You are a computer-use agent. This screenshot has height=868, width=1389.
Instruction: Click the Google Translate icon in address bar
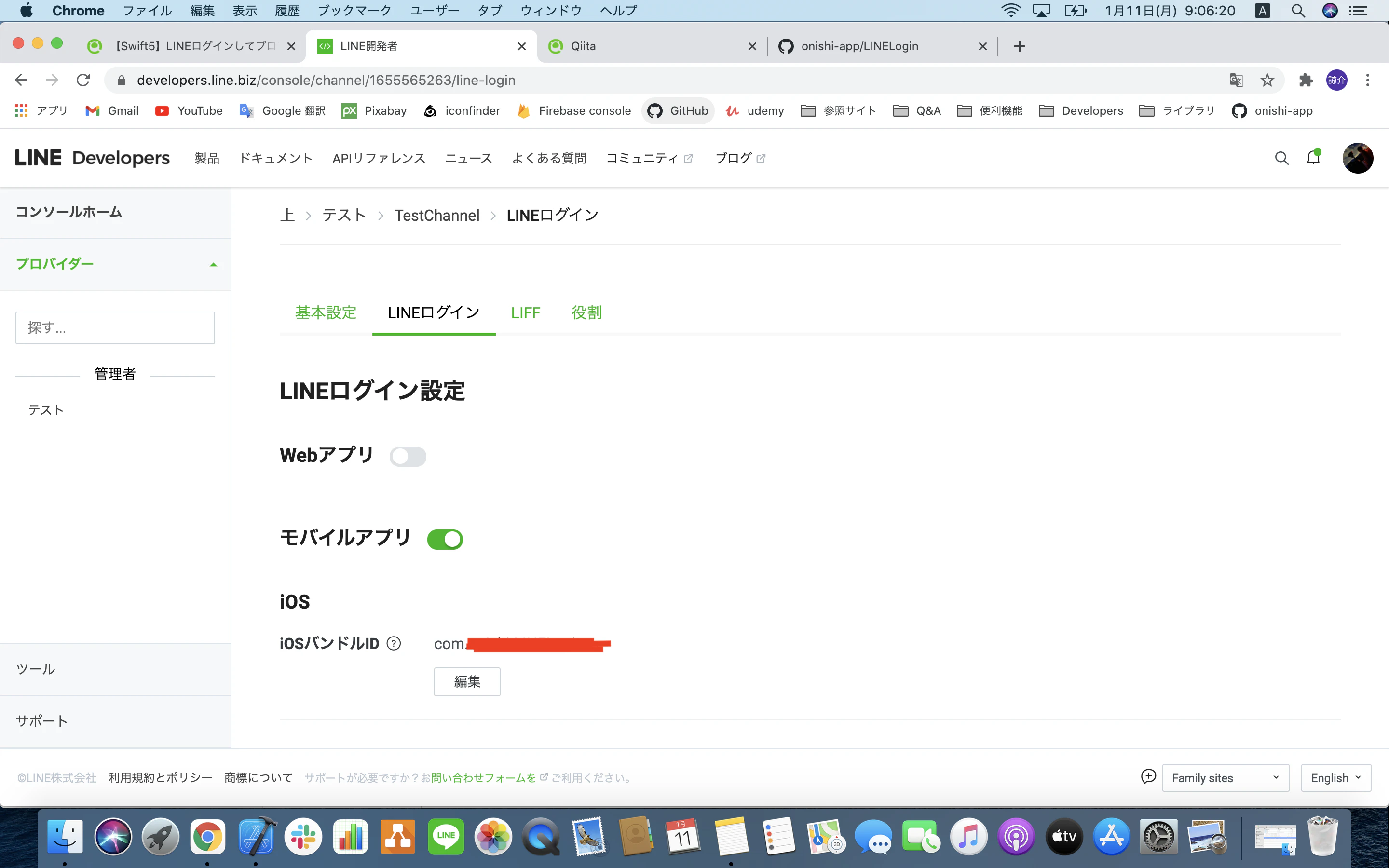pyautogui.click(x=1236, y=80)
